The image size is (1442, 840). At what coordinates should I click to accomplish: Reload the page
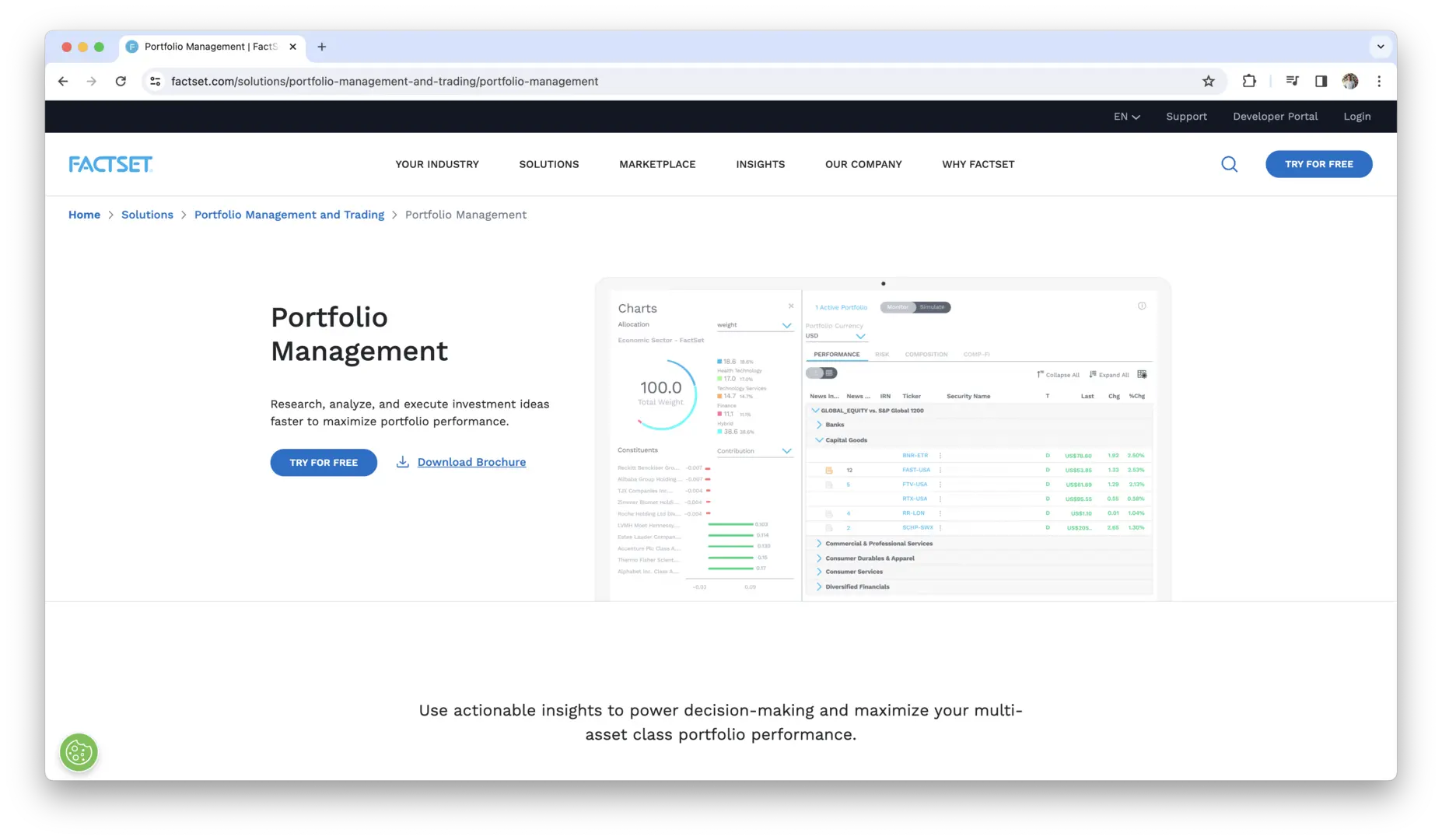click(x=121, y=81)
